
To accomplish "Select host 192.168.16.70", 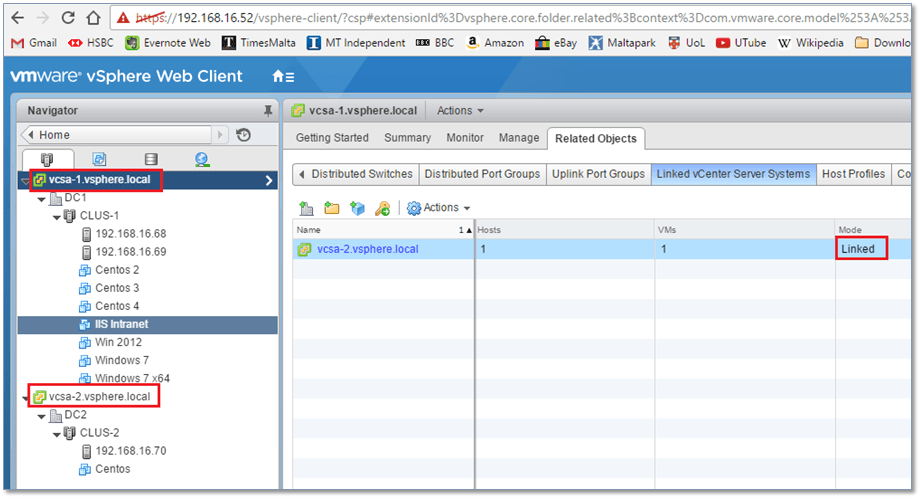I will 130,451.
